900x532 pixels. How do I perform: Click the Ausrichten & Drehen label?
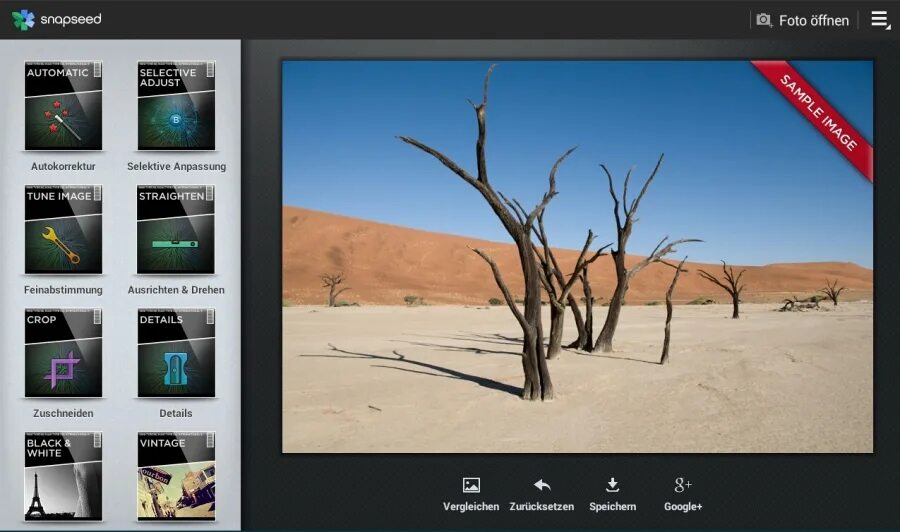[176, 290]
